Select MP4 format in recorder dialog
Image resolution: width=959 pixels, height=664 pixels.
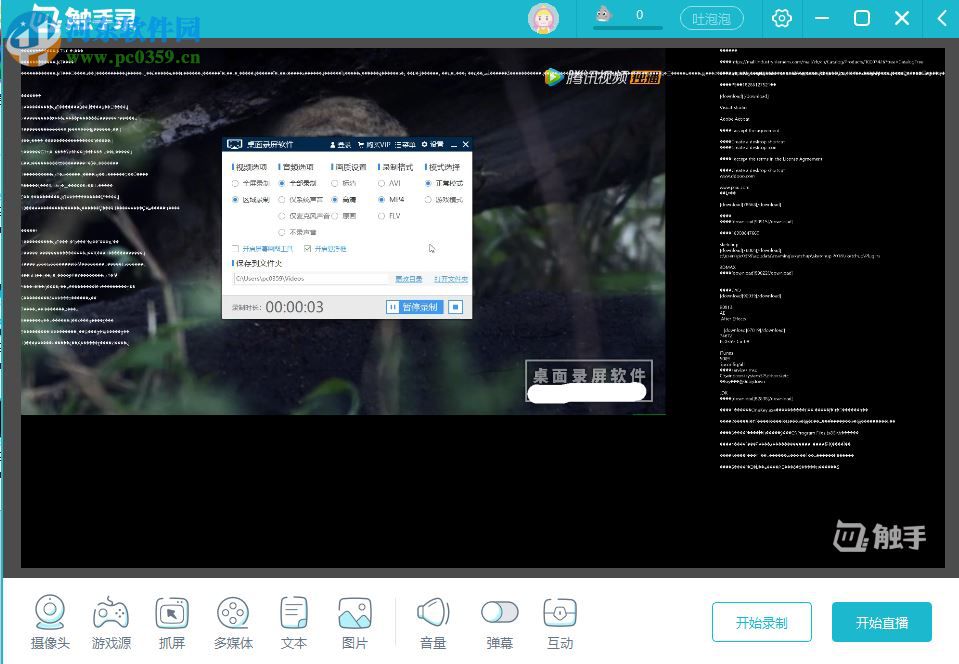pos(382,199)
